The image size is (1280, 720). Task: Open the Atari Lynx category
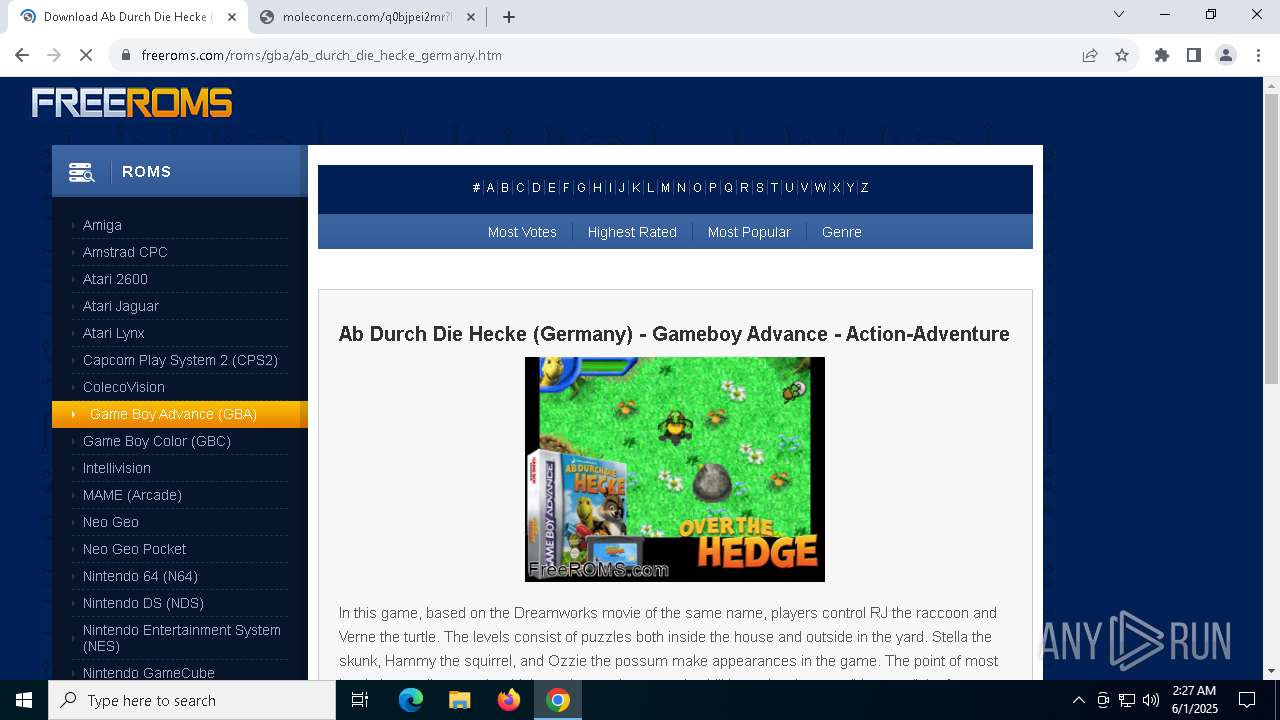[114, 333]
